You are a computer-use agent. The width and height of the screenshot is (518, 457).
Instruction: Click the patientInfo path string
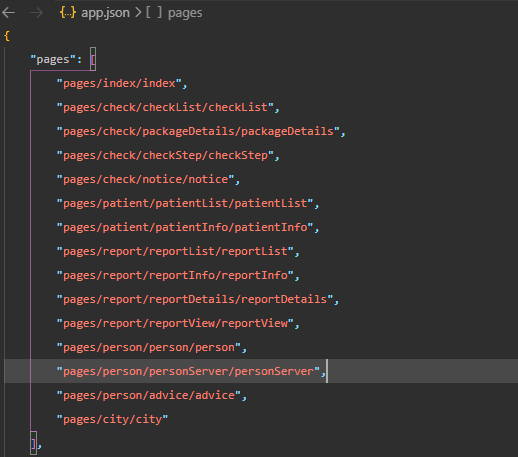pos(185,227)
